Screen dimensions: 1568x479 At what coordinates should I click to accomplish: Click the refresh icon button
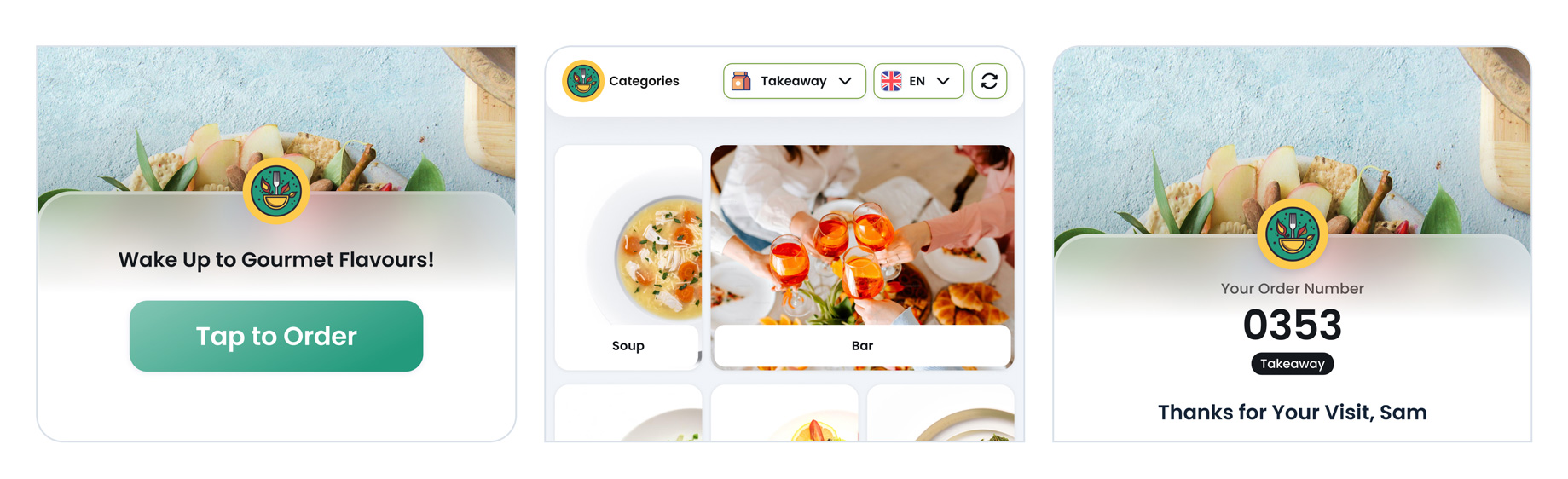pos(989,81)
